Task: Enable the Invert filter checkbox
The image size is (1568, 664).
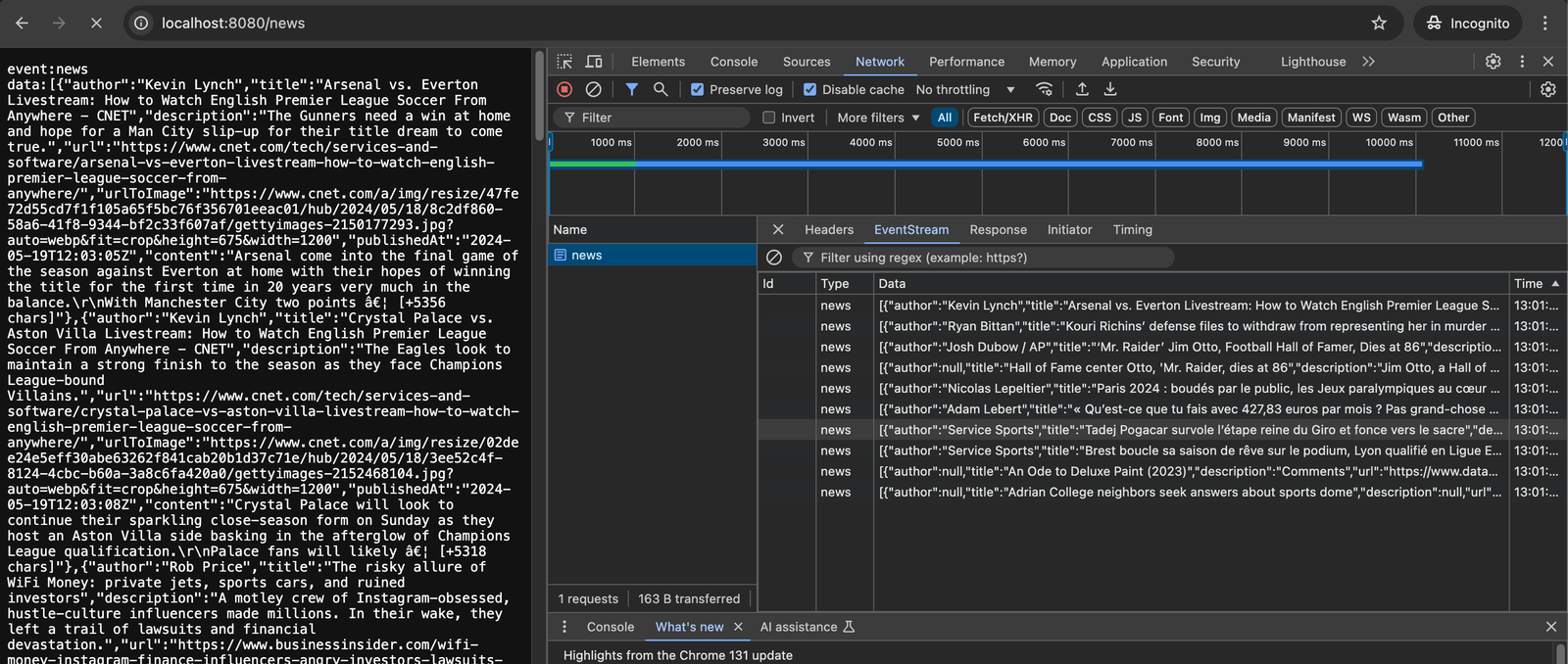Action: click(x=769, y=118)
